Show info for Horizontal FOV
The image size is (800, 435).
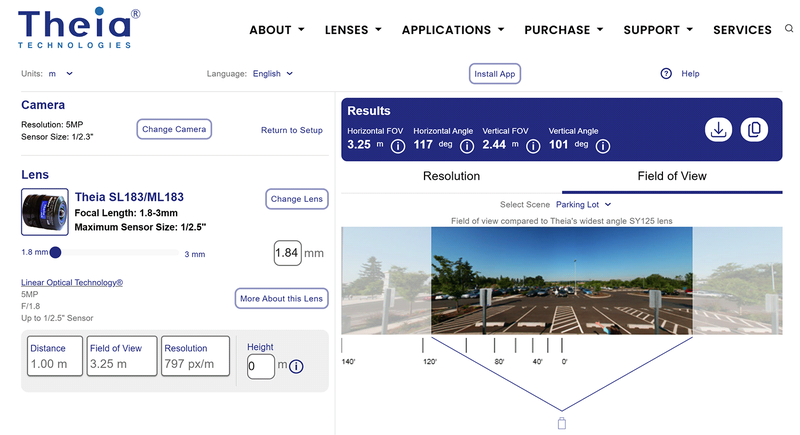pyautogui.click(x=398, y=146)
